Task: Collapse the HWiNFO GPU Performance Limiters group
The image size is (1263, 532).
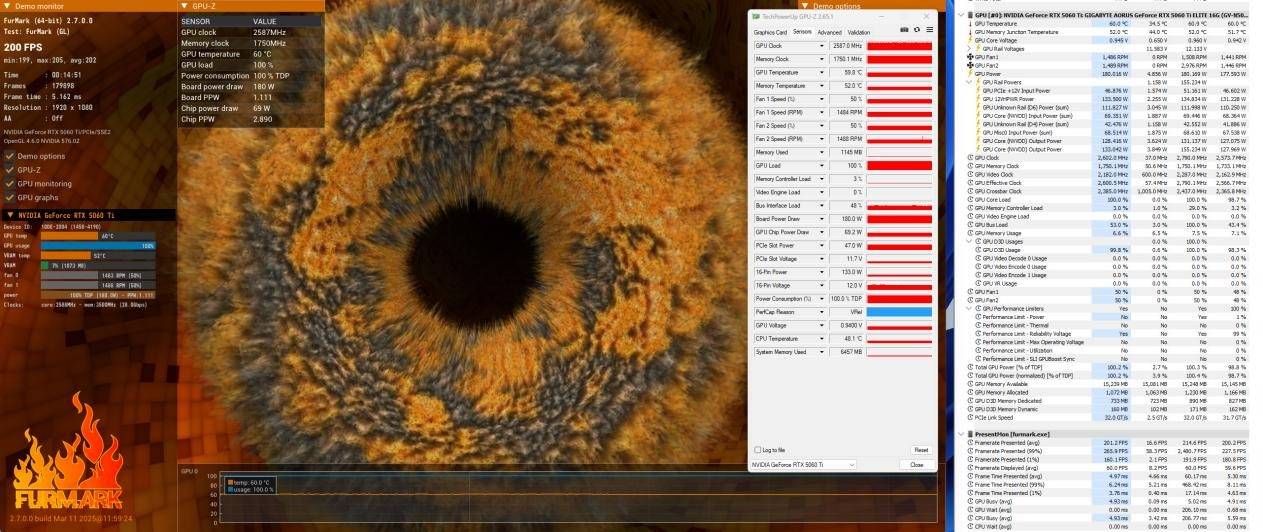Action: click(x=969, y=308)
